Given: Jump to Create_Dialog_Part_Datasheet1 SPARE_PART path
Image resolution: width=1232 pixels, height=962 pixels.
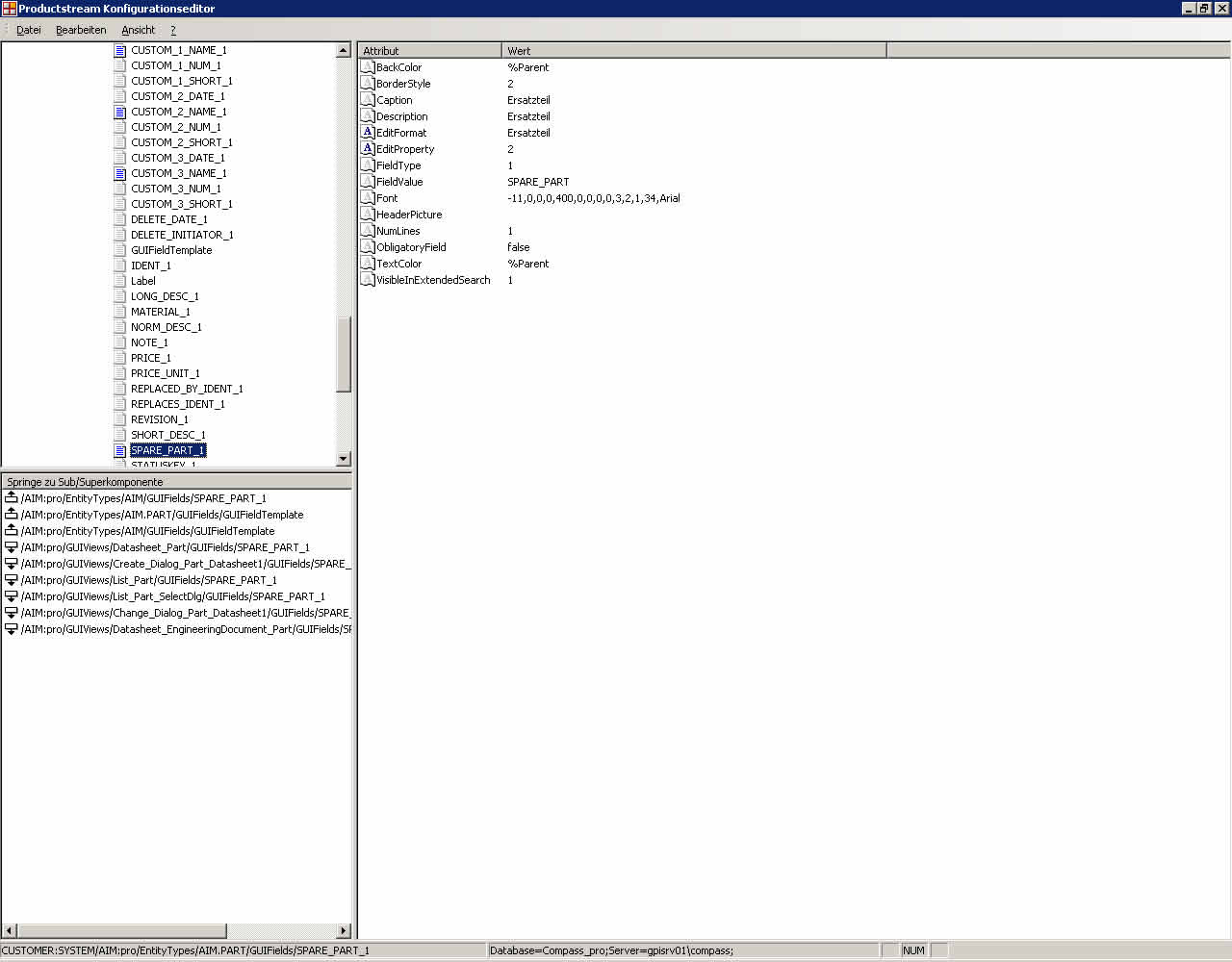Looking at the screenshot, I should coord(186,564).
